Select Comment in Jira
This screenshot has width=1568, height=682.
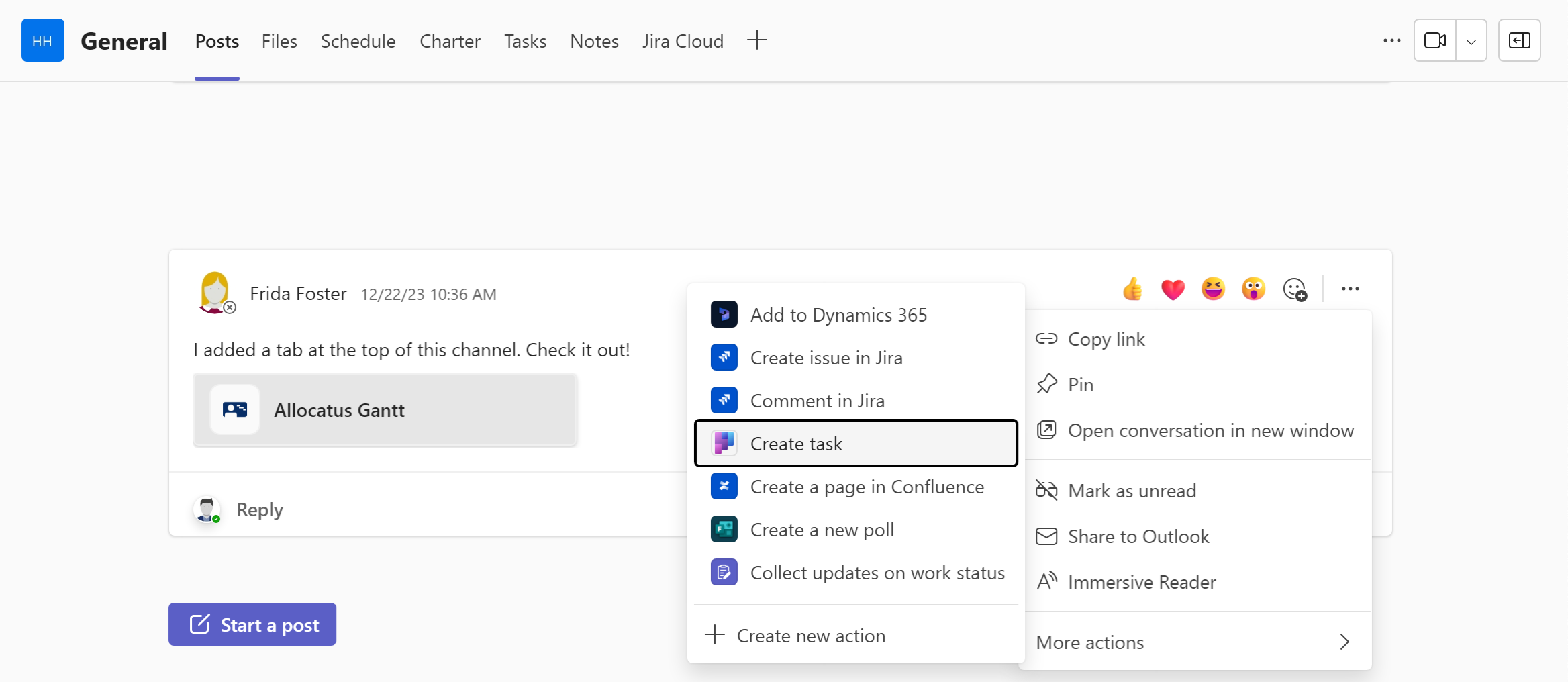(x=856, y=401)
